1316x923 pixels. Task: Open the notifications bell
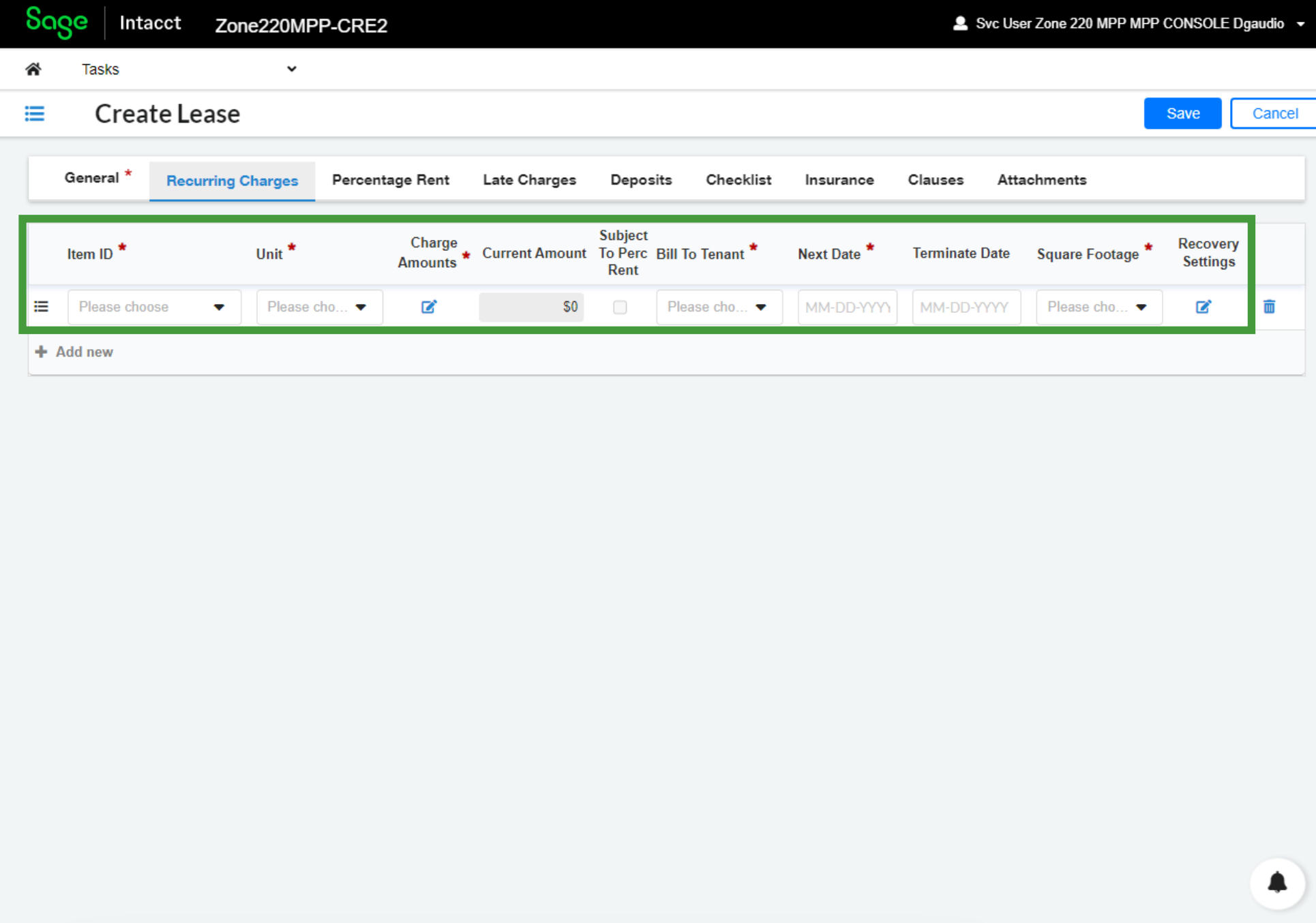coord(1277,883)
